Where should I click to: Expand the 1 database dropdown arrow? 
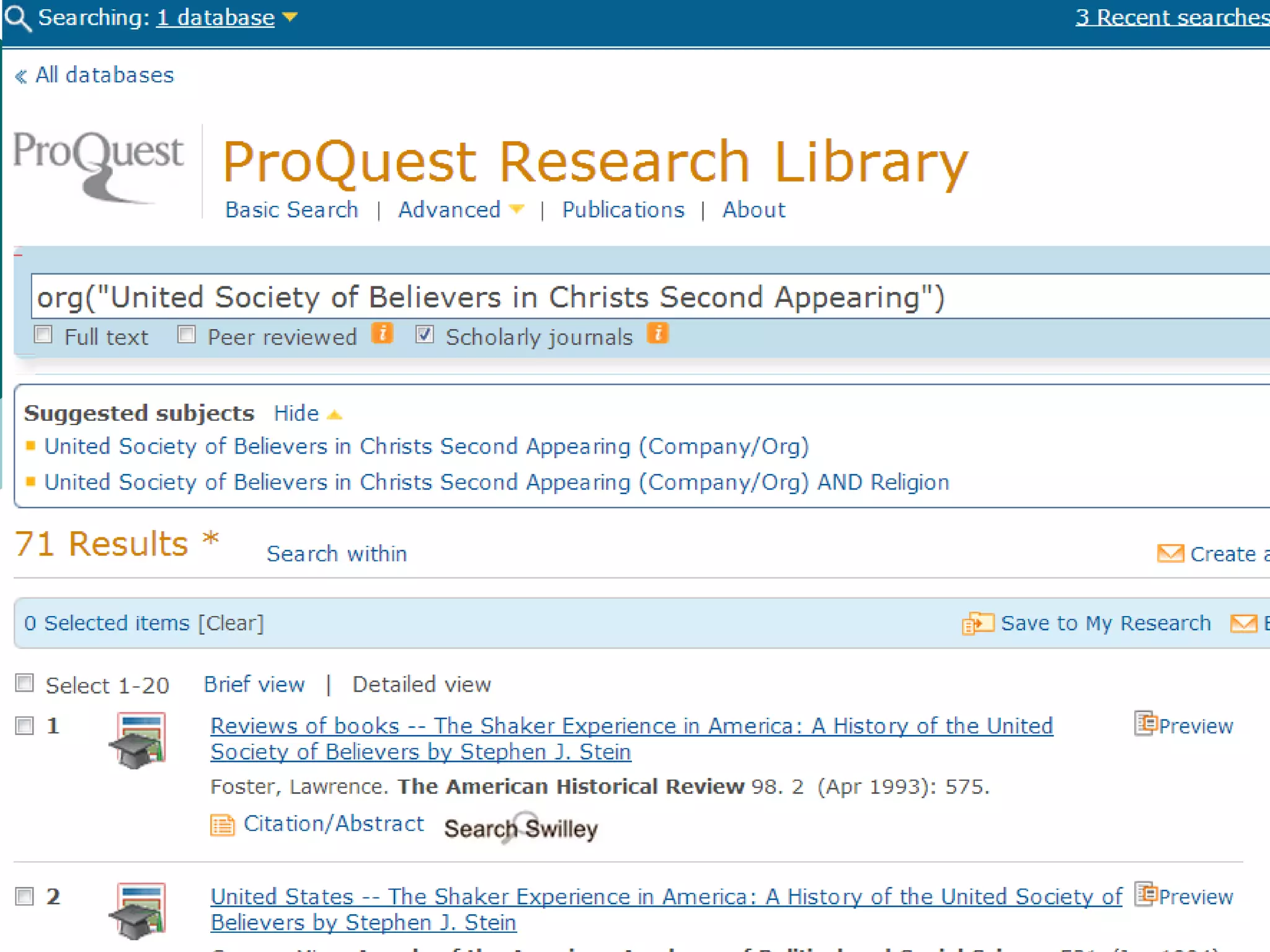(290, 17)
